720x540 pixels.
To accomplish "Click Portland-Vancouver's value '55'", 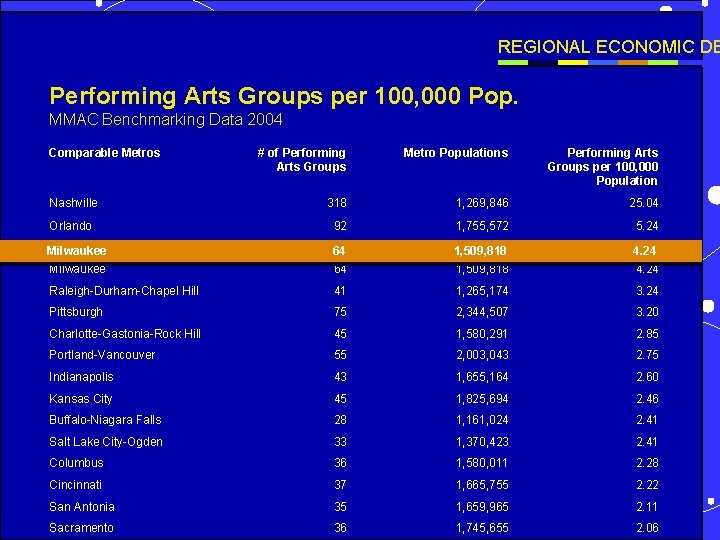I will pos(340,355).
